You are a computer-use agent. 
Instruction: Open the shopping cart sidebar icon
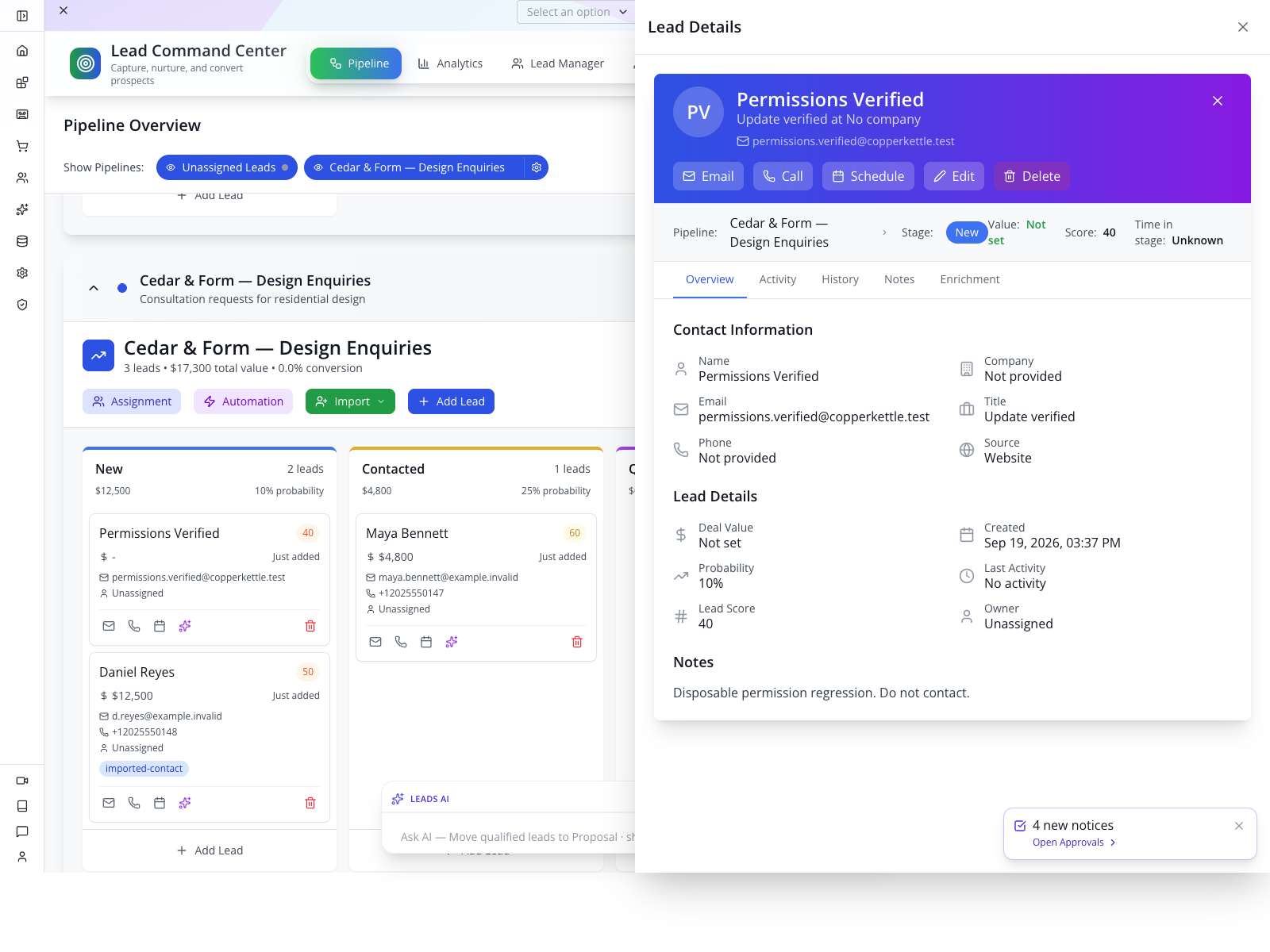[x=22, y=146]
